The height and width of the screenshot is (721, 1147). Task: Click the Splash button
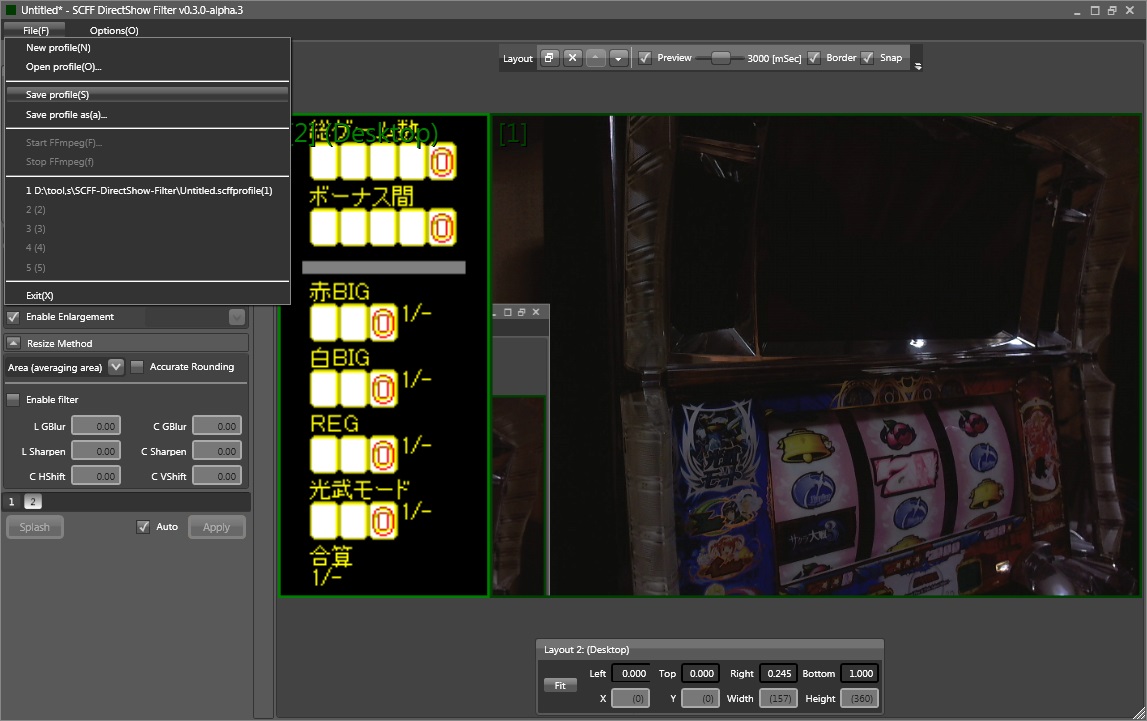click(34, 527)
